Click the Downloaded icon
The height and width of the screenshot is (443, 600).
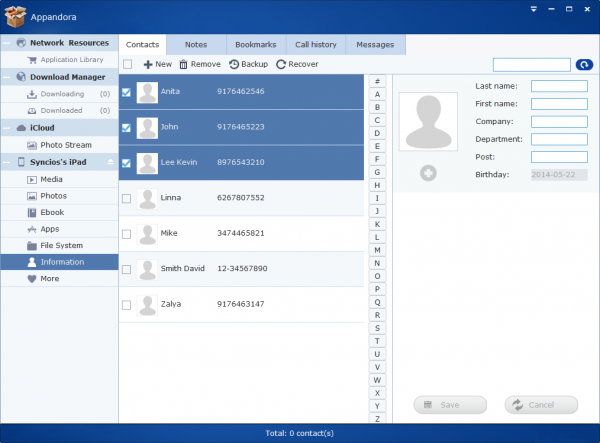pos(32,111)
